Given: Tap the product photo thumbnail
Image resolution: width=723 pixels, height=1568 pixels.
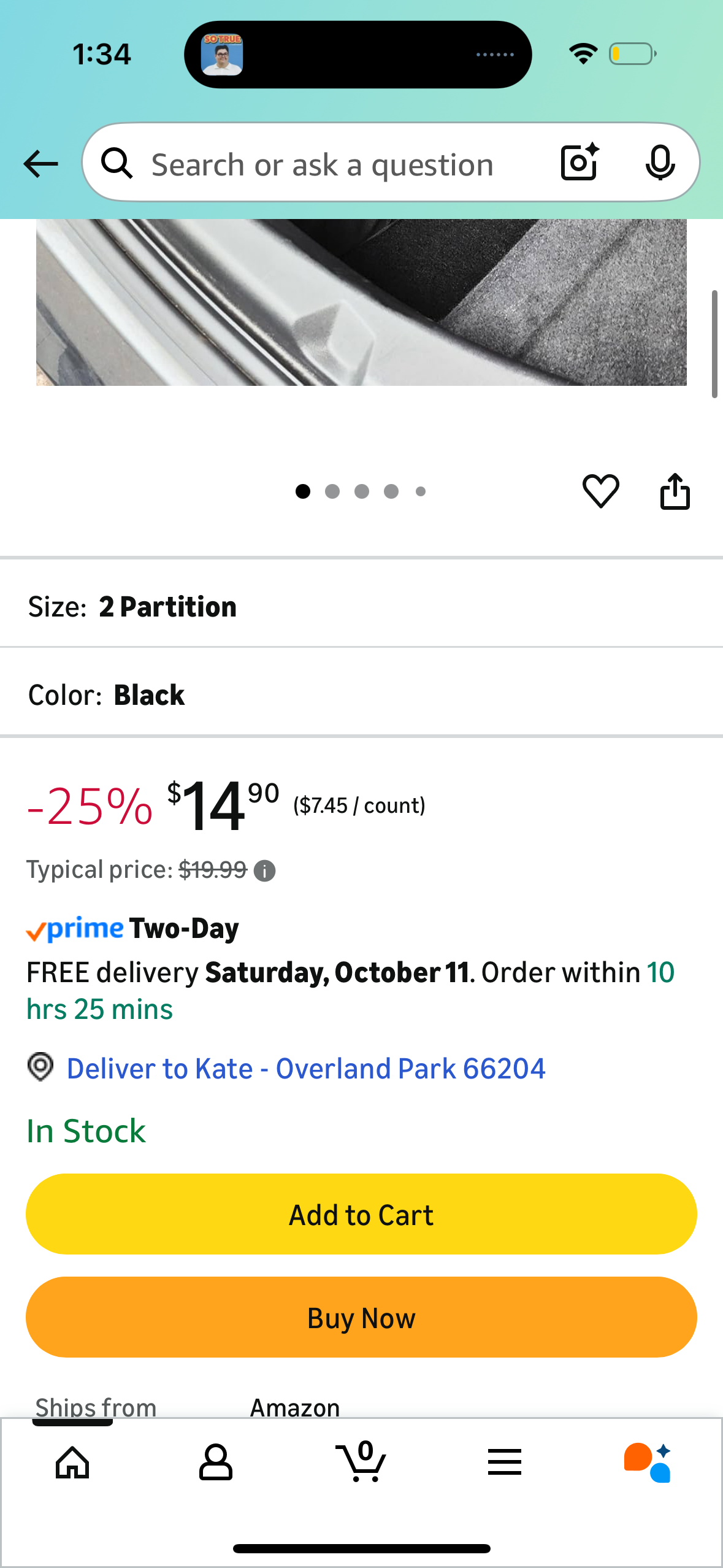Looking at the screenshot, I should coord(361,302).
